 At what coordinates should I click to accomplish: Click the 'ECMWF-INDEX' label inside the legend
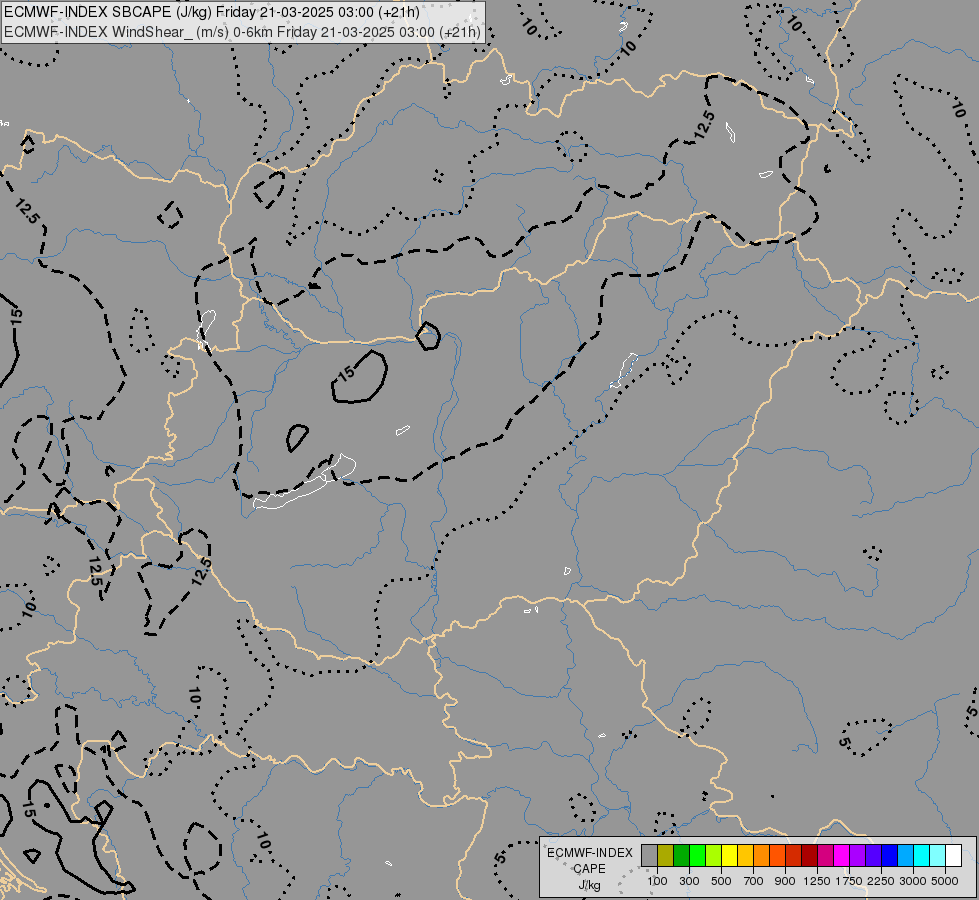590,853
